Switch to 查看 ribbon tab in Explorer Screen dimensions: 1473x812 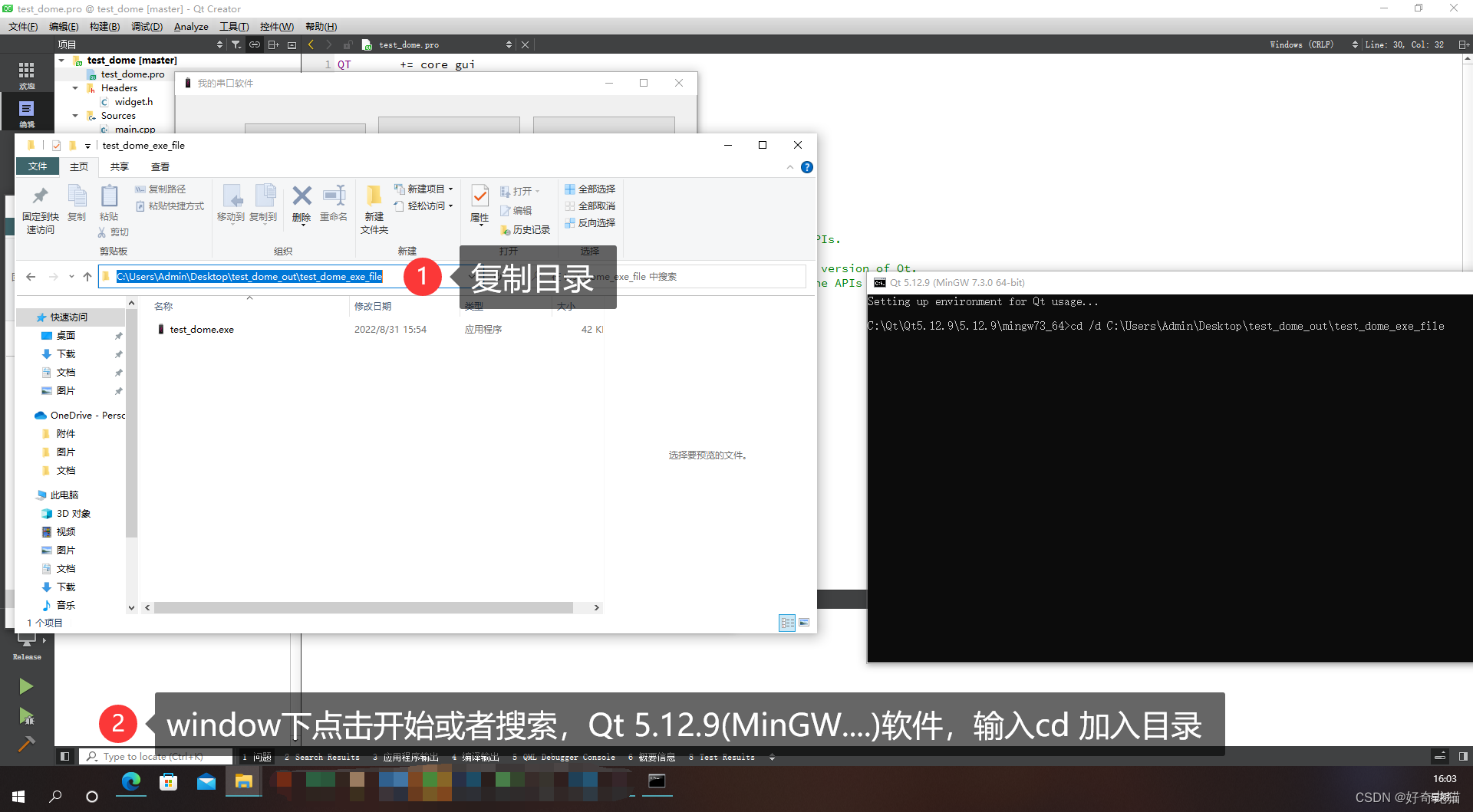tap(160, 166)
